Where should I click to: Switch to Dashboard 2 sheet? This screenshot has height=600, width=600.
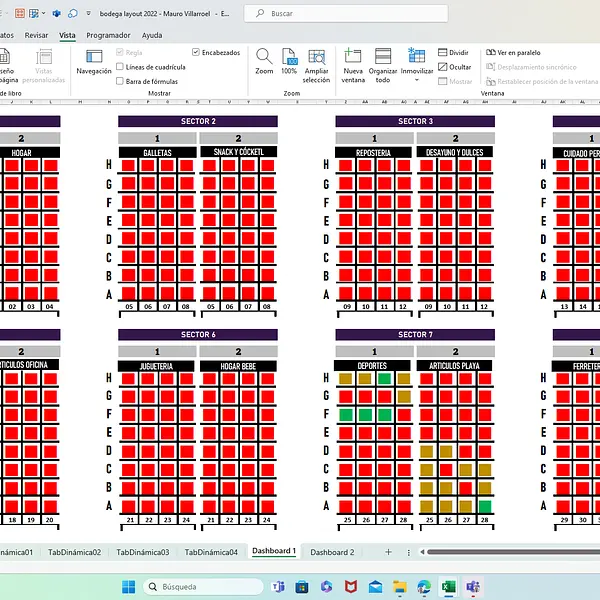click(332, 552)
